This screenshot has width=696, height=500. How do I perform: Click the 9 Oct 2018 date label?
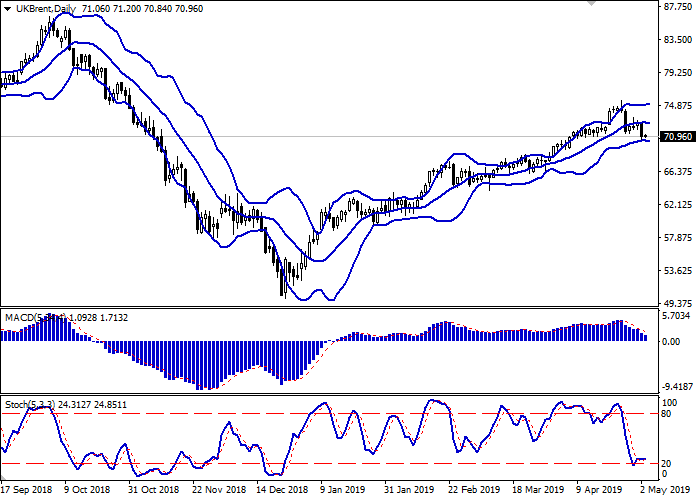(x=88, y=491)
